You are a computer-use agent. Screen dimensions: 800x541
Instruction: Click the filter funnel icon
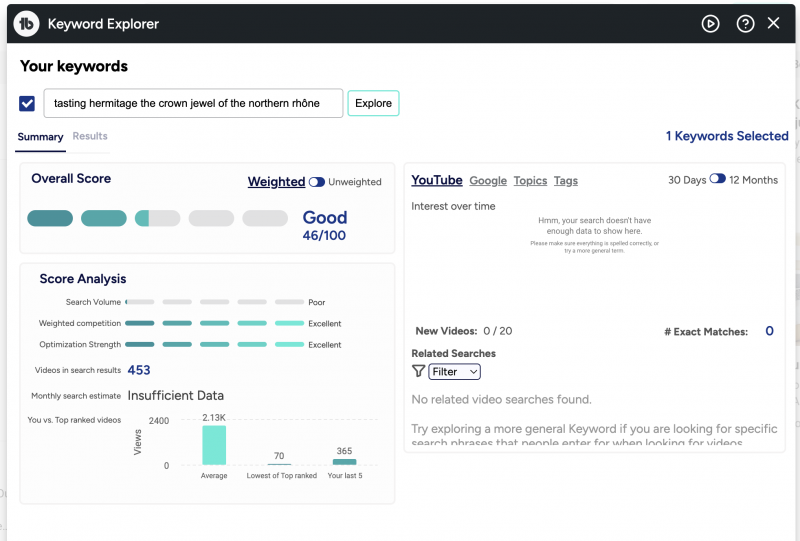pos(419,371)
